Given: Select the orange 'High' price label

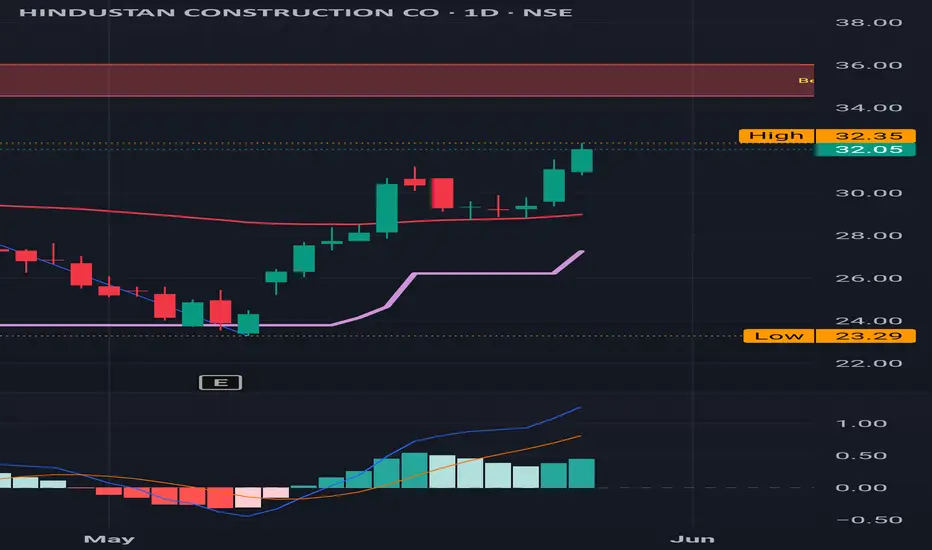Looking at the screenshot, I should point(776,136).
